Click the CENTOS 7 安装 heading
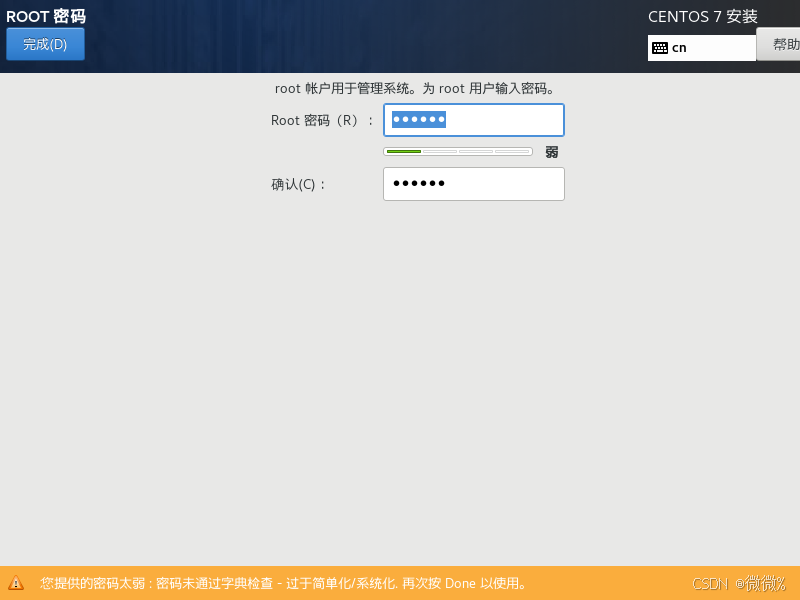 (x=703, y=17)
